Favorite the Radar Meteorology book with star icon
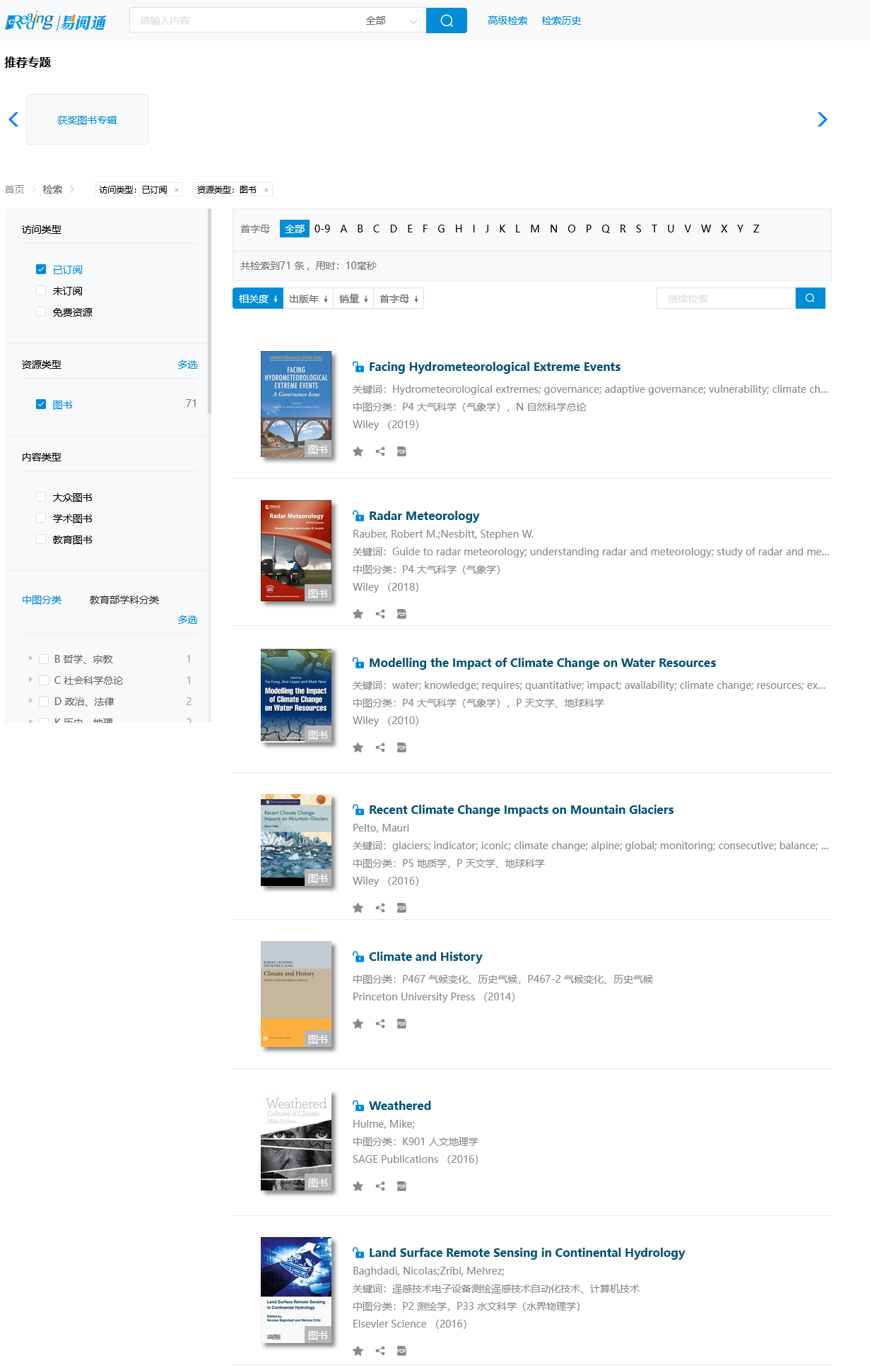870x1372 pixels. 358,614
